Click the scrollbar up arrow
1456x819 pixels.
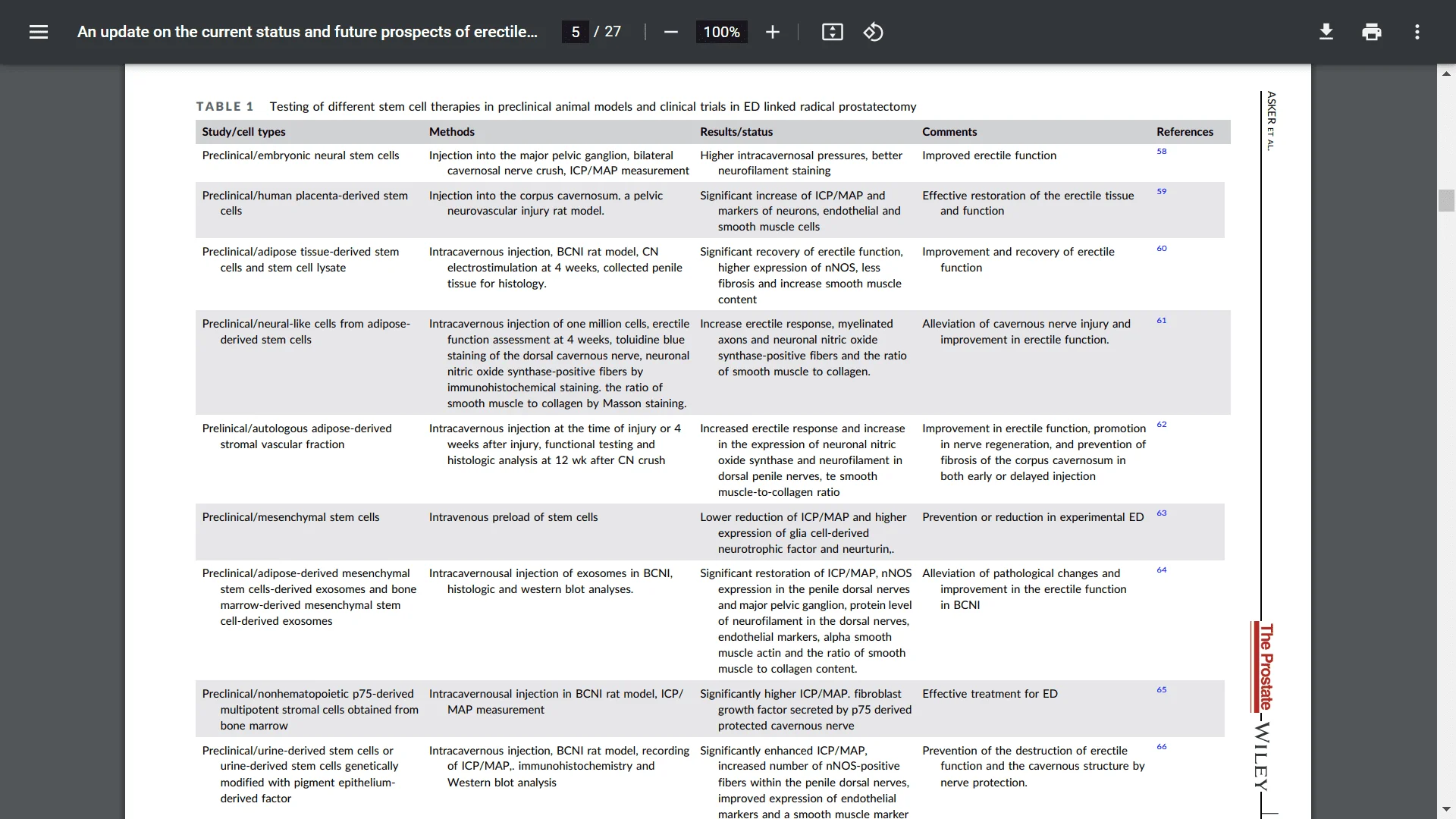click(x=1446, y=74)
